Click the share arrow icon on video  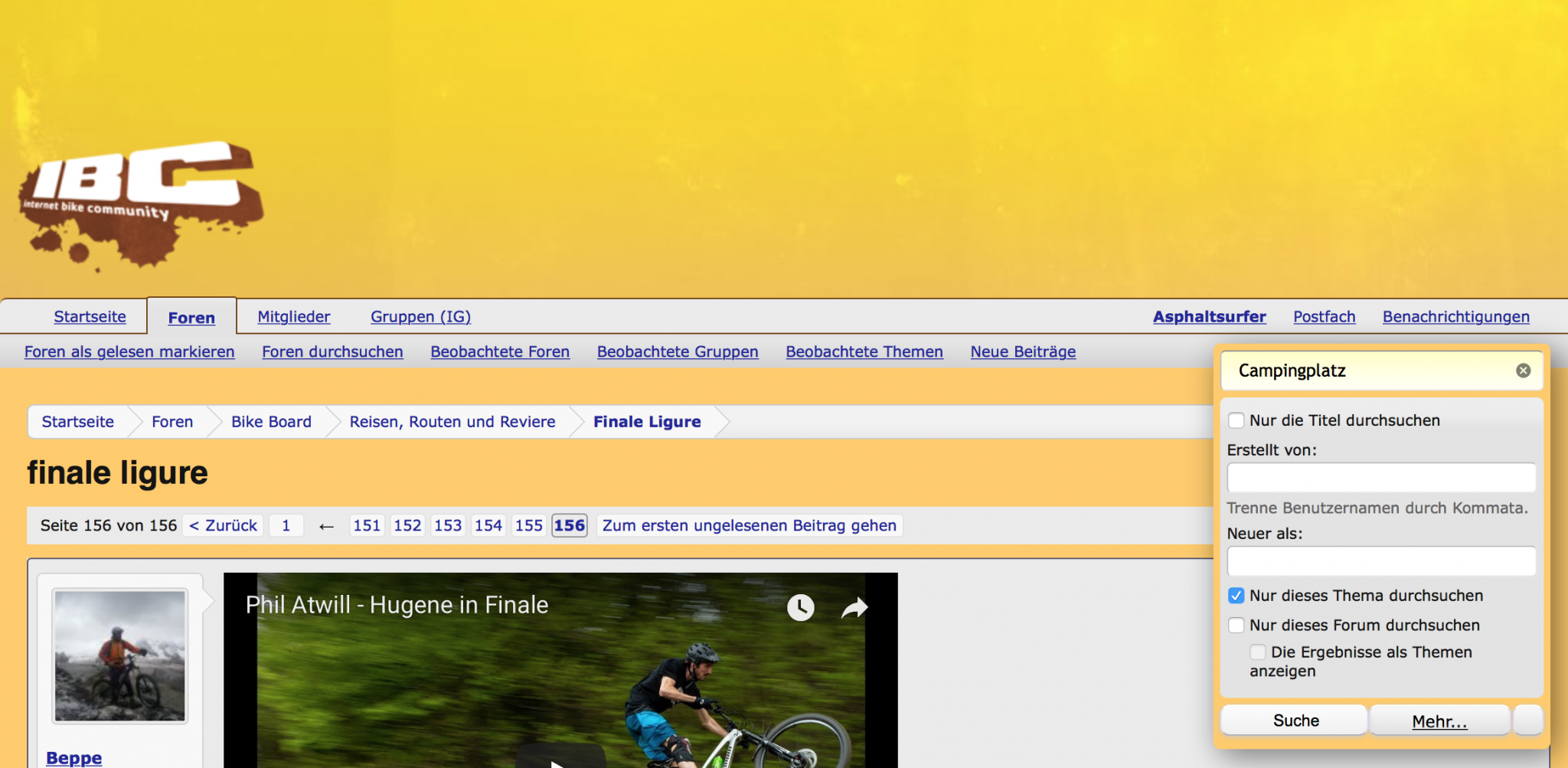[x=854, y=607]
